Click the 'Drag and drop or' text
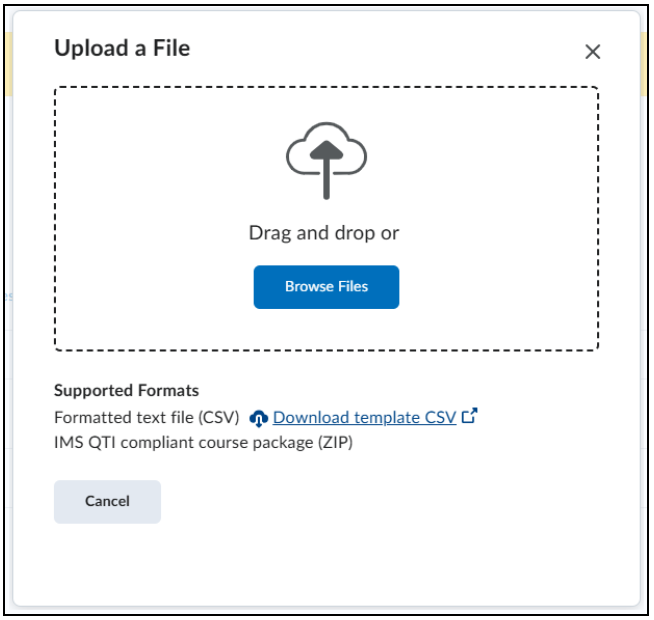 pos(324,233)
